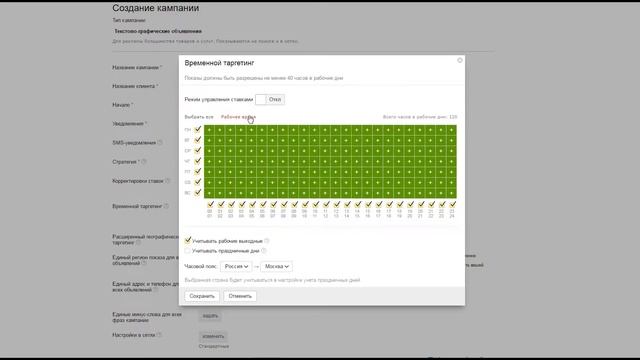Click задать button for Единые минус-слова

click(x=210, y=316)
